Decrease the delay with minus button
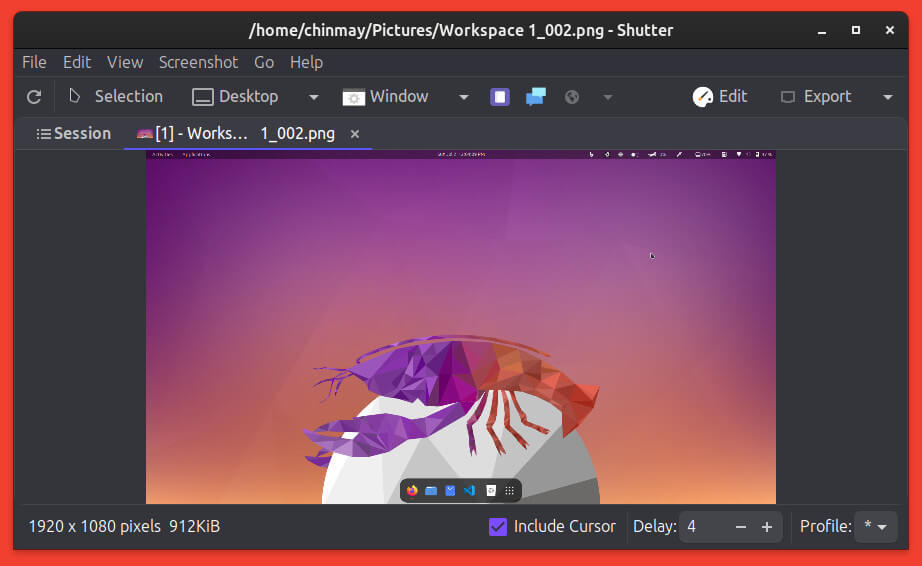Image resolution: width=922 pixels, height=566 pixels. coord(740,527)
